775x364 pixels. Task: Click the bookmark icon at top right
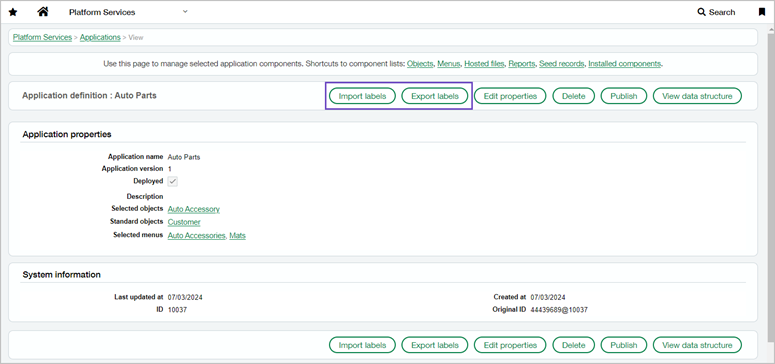coord(762,12)
